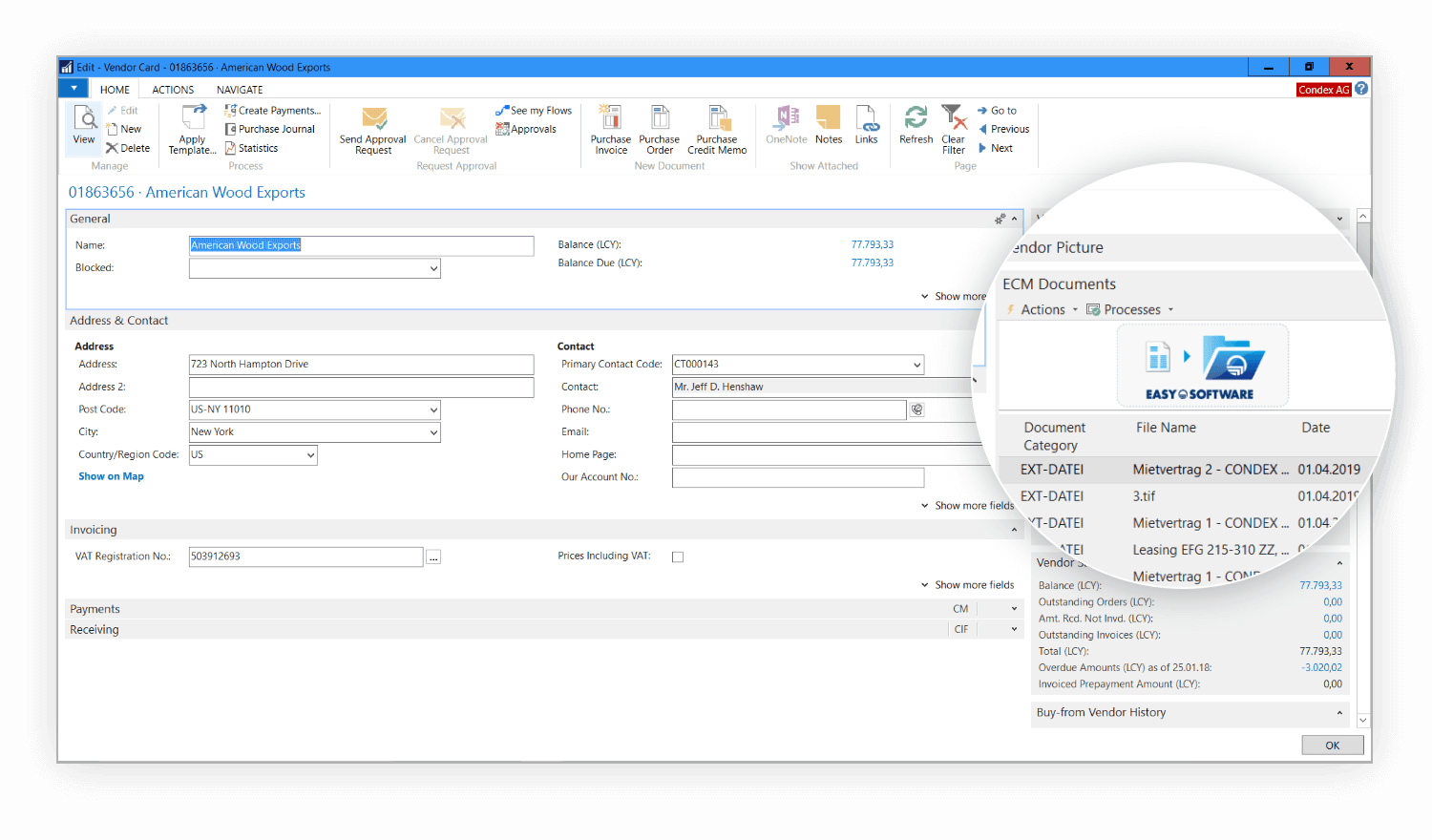Create a new vendor with New
The height and width of the screenshot is (840, 1432).
[x=124, y=129]
